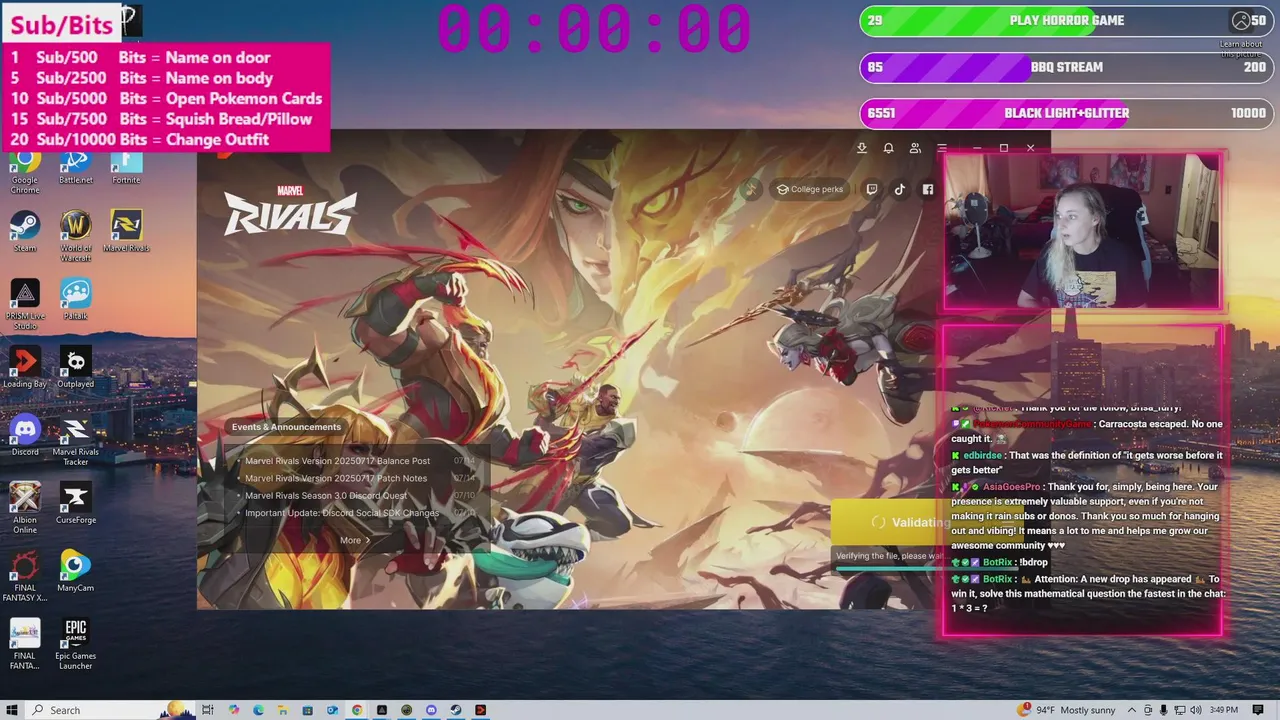The image size is (1280, 720).
Task: Open the friends icon in the launcher
Action: tap(915, 148)
